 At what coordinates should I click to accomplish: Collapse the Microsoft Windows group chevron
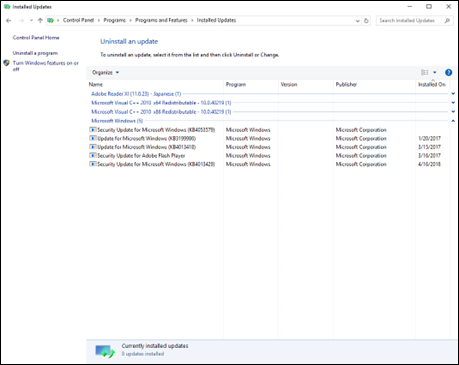click(x=453, y=121)
